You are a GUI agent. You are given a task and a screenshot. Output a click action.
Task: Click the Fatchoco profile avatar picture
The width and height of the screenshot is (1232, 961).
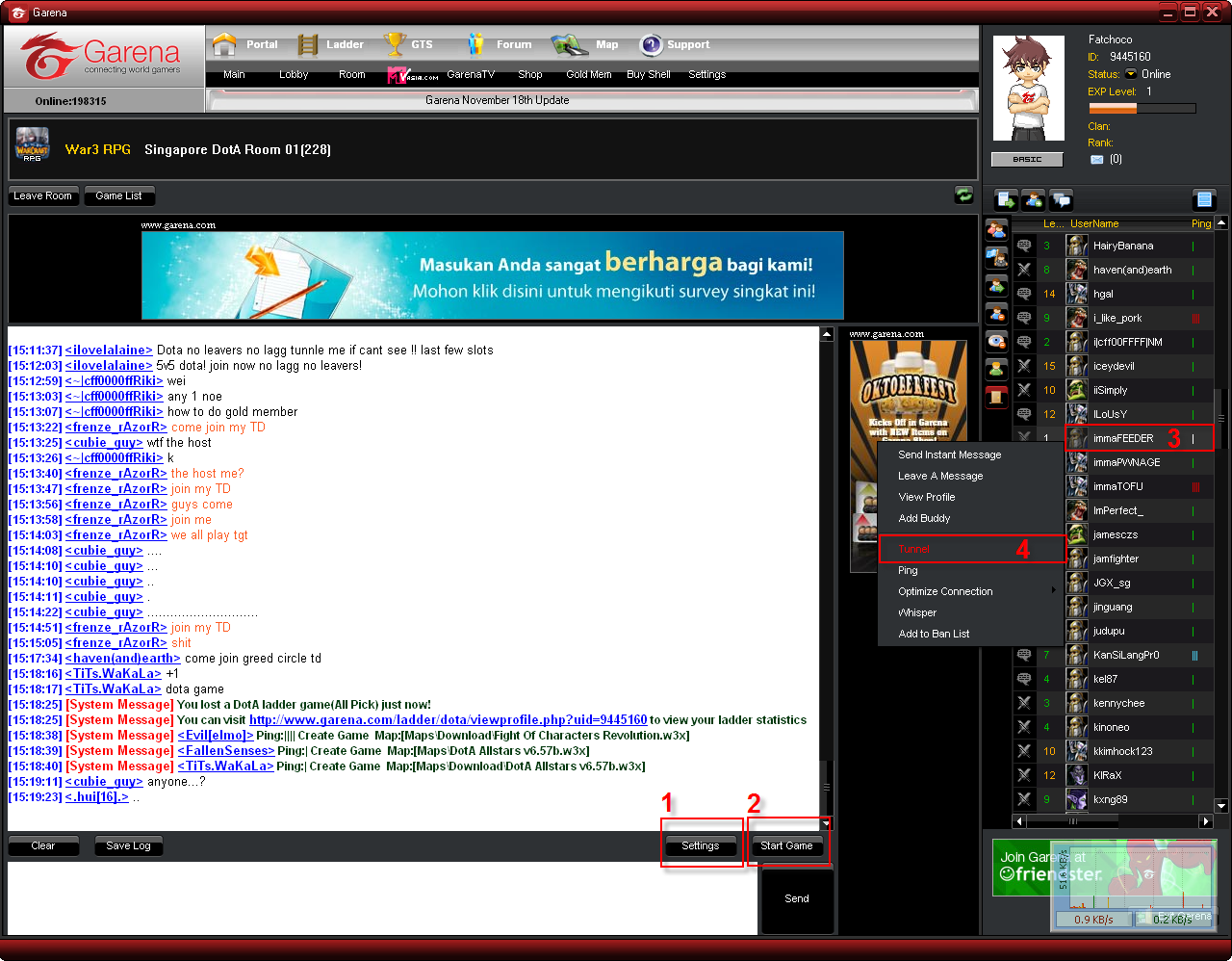coord(1028,88)
